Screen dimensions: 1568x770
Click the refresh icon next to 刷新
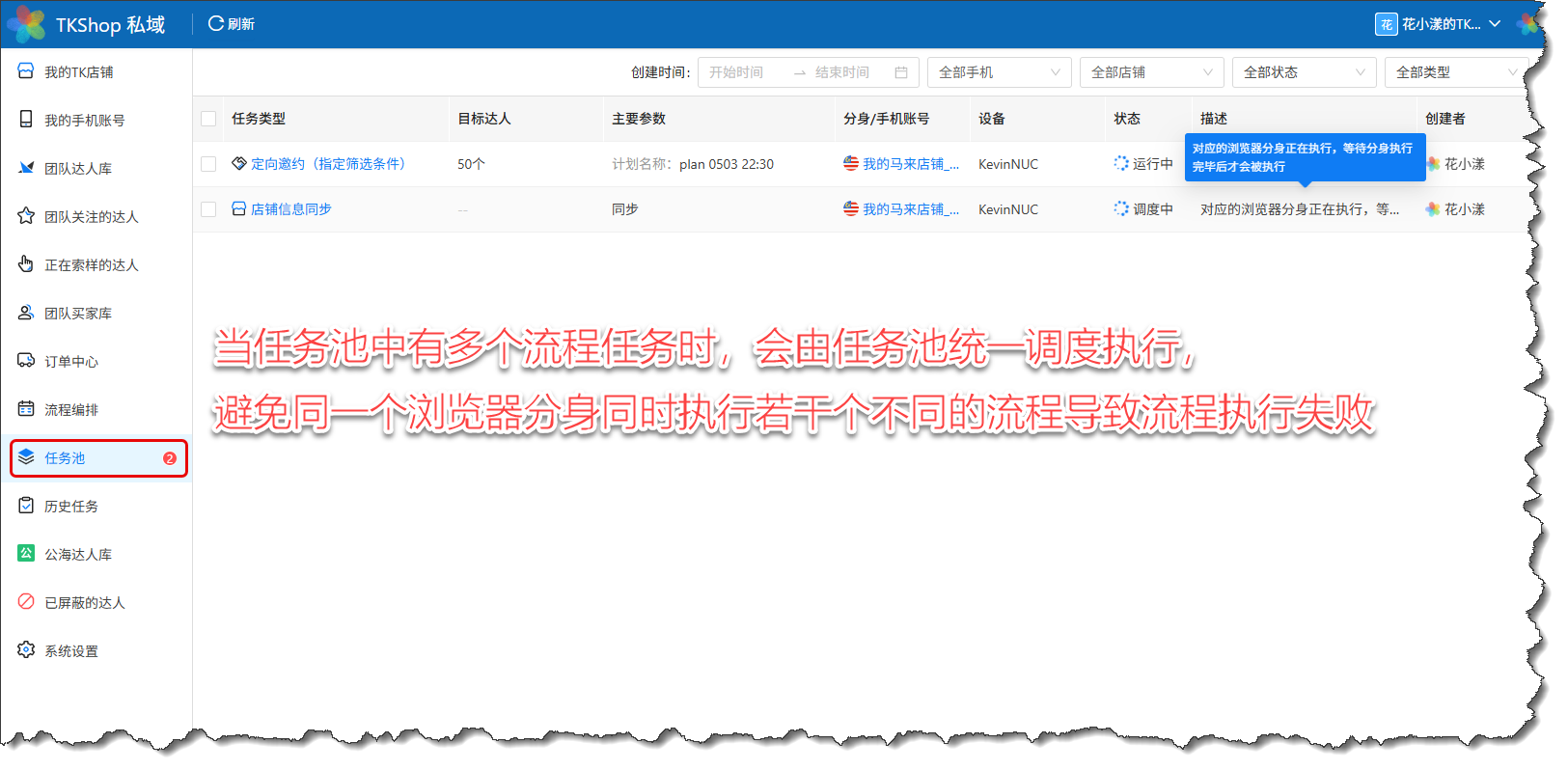point(216,23)
